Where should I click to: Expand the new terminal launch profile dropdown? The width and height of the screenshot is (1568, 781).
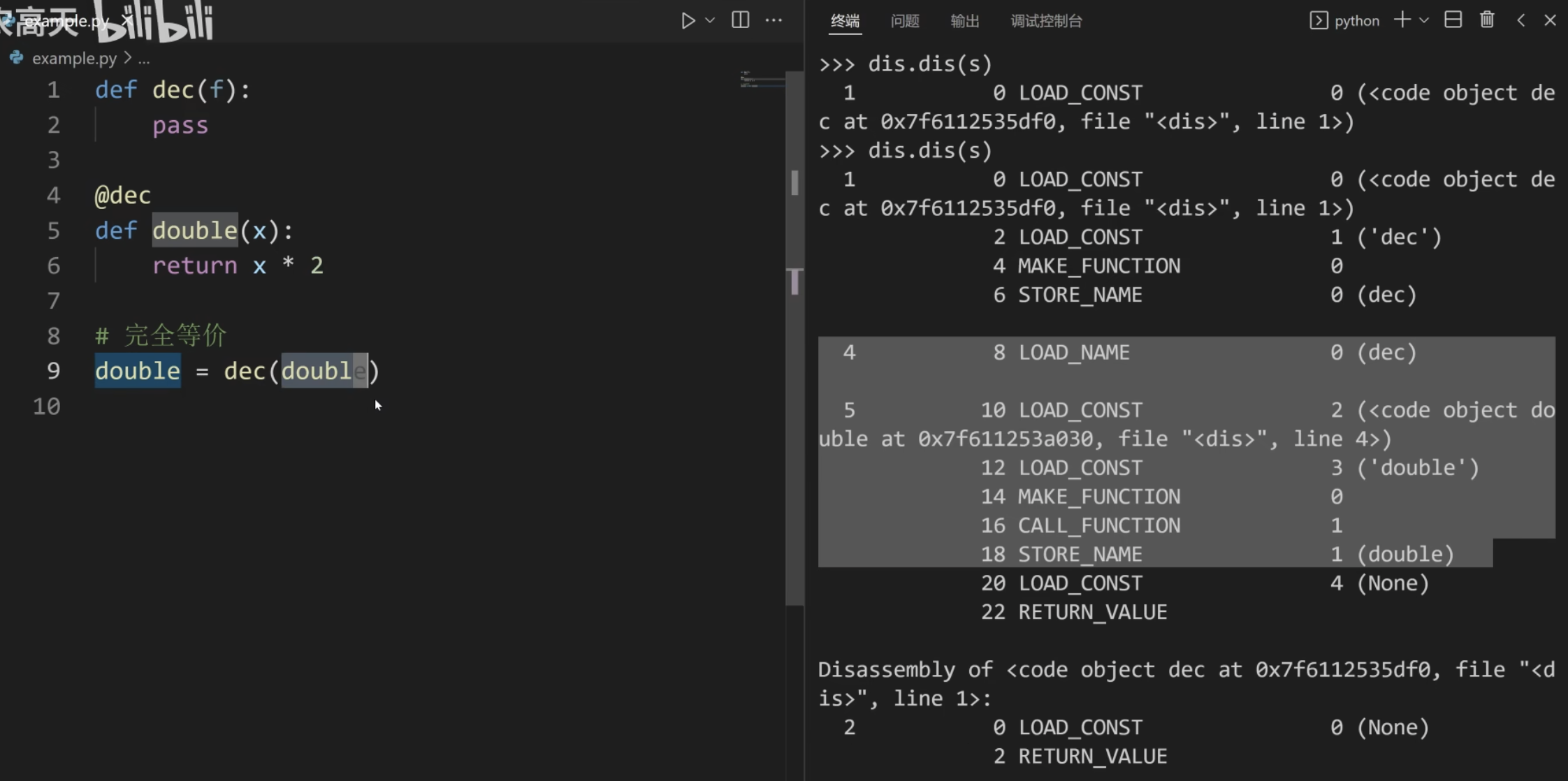click(x=1424, y=20)
